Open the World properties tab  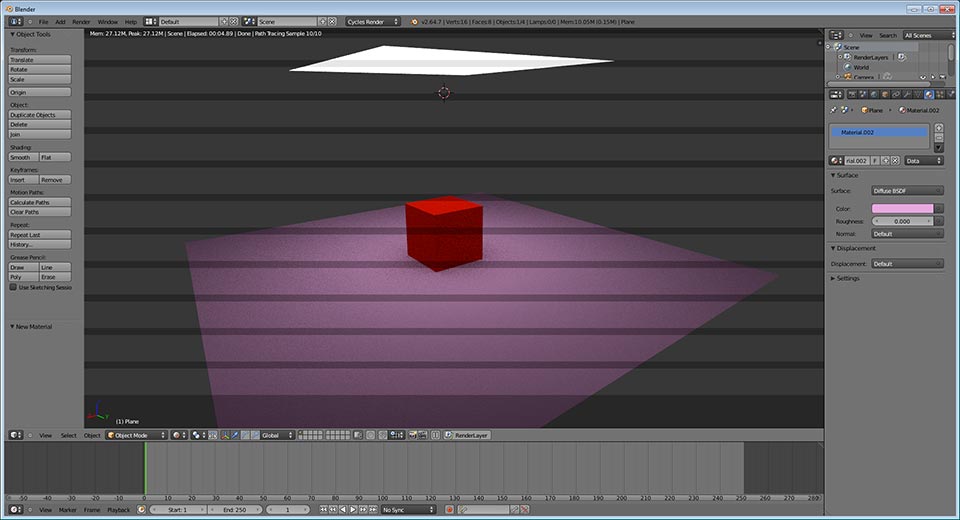(x=874, y=94)
